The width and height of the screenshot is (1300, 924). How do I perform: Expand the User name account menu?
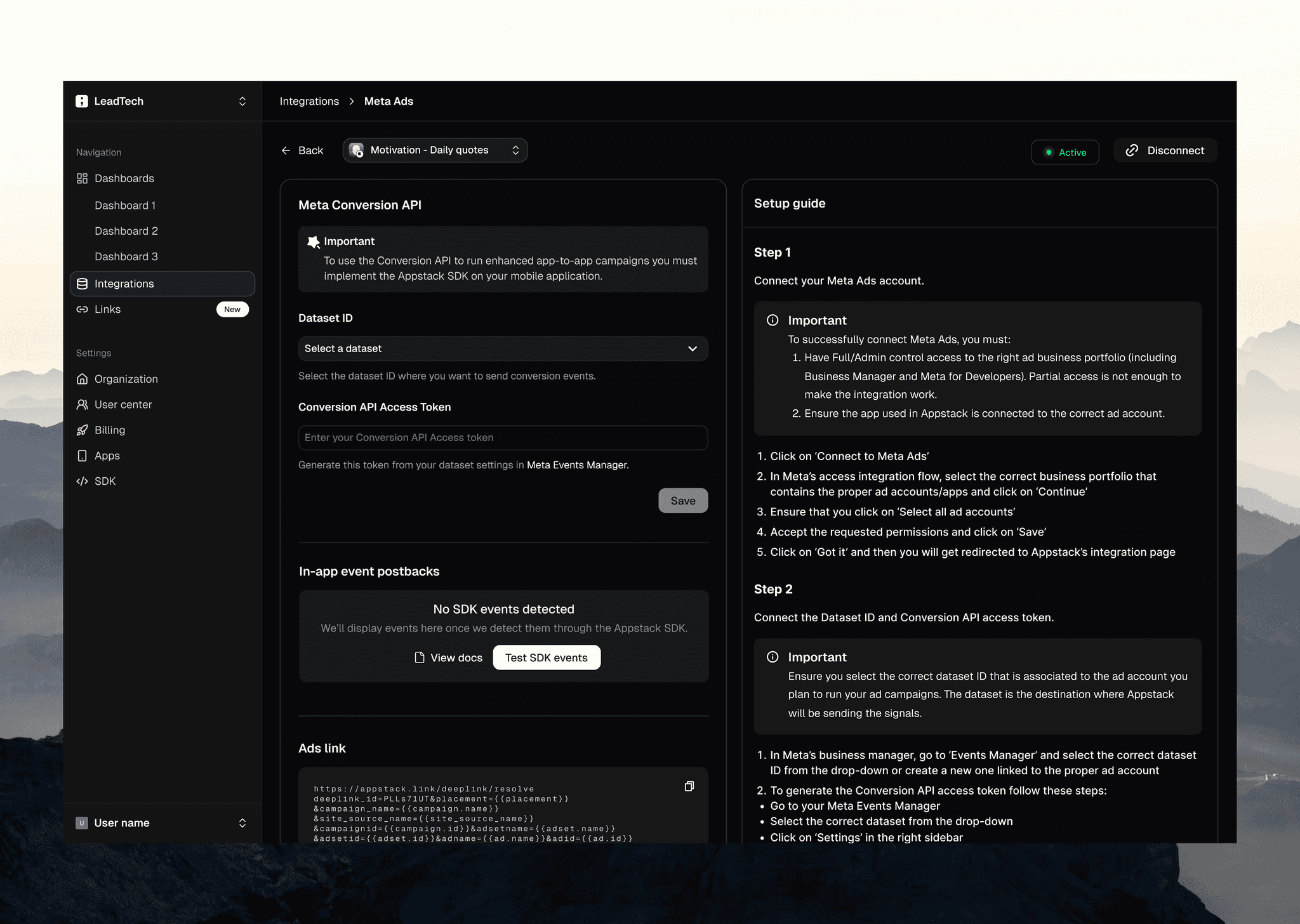coord(242,823)
